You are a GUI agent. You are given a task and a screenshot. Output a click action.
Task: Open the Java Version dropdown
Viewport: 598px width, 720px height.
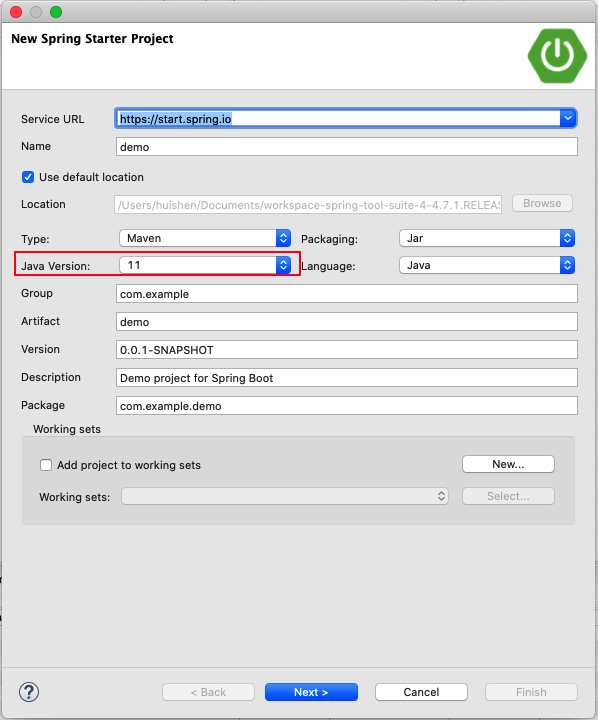point(205,265)
